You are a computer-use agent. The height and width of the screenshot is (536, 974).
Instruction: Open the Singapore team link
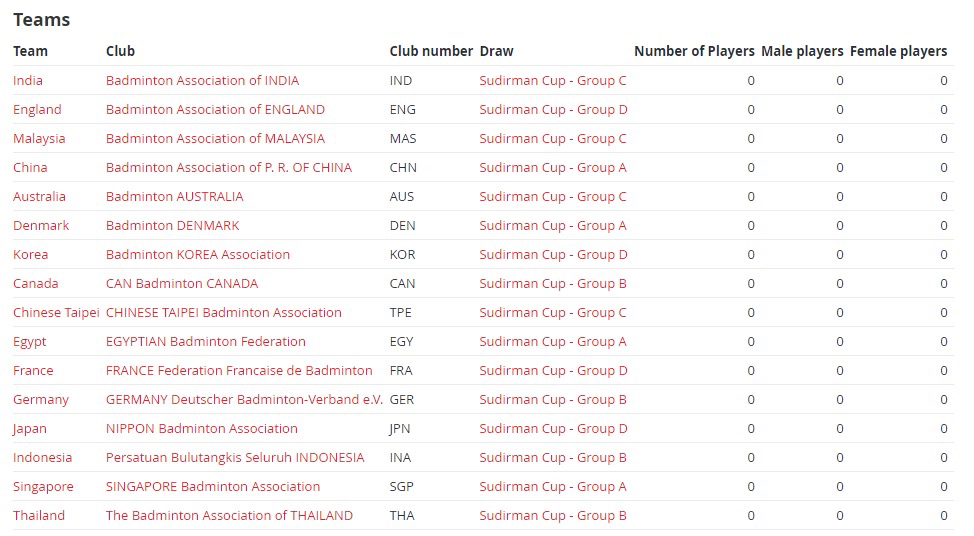tap(43, 487)
